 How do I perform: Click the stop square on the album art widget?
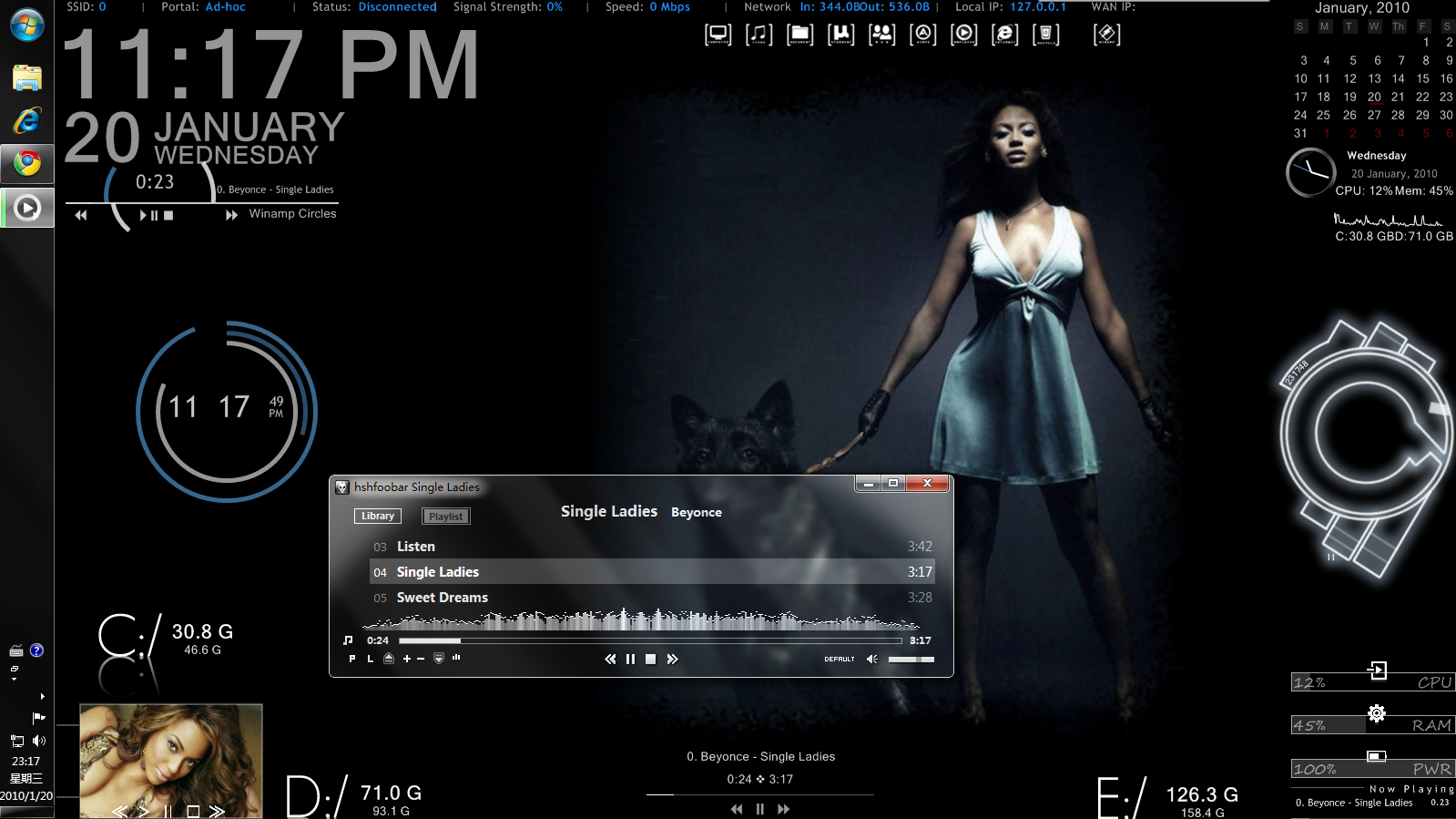pos(193,811)
